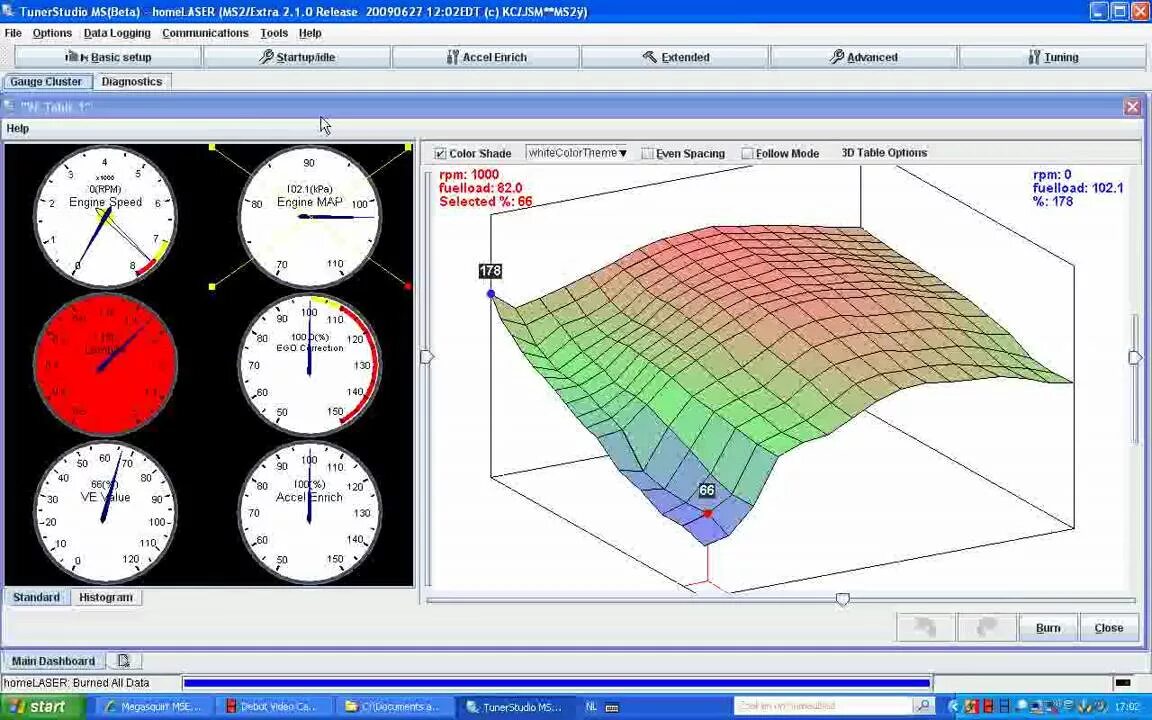Viewport: 1152px width, 720px height.
Task: Switch to the Histogram tab
Action: tap(106, 597)
